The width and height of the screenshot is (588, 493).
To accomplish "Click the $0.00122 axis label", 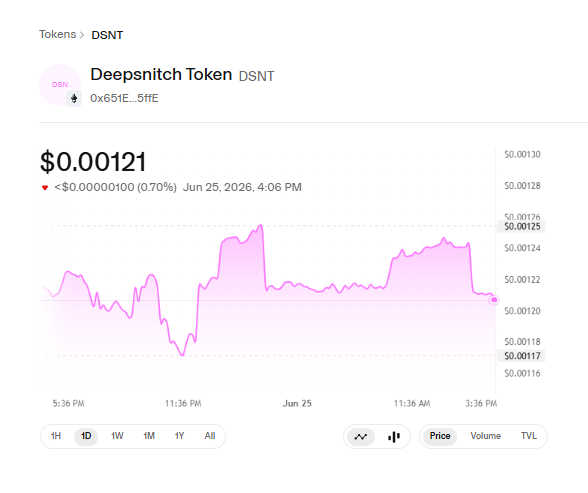I will [x=522, y=280].
